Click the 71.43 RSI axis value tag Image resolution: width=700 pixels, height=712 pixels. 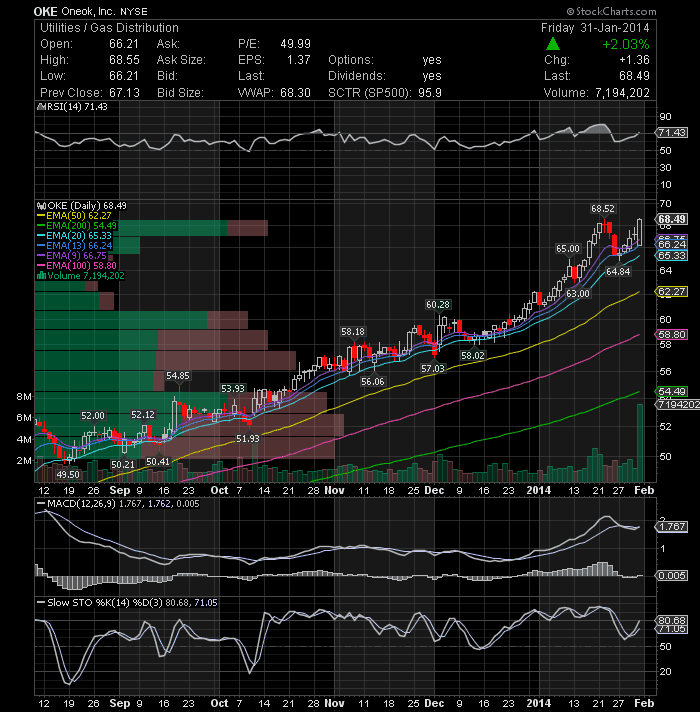[672, 133]
